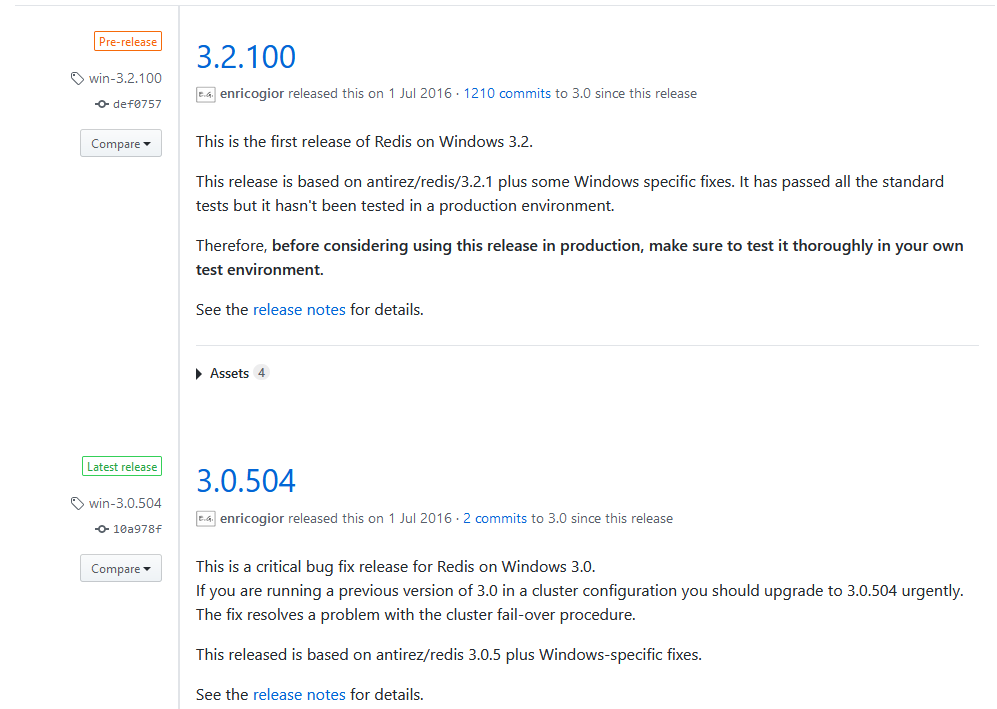This screenshot has height=709, width=997.
Task: Click enricogior username in 3.0.504 release
Action: coord(252,518)
